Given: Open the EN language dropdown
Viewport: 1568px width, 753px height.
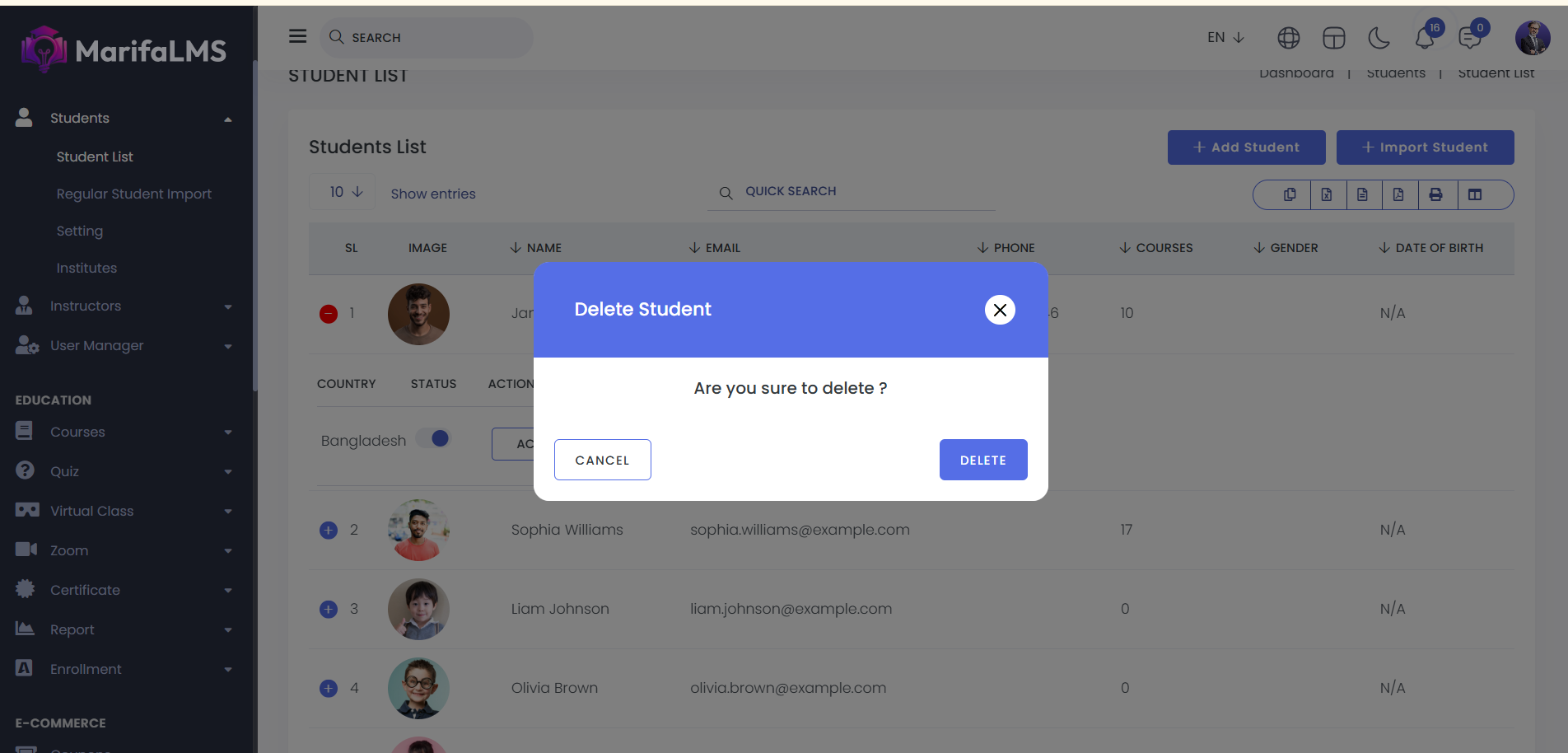Looking at the screenshot, I should [1225, 38].
